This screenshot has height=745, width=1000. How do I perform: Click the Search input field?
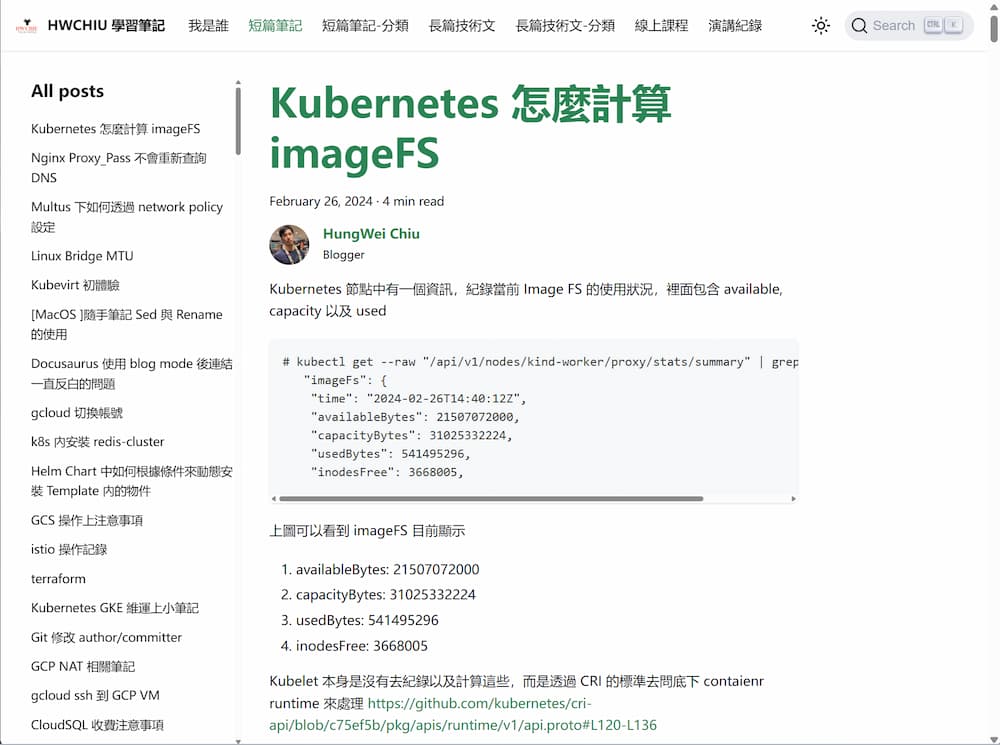[893, 26]
